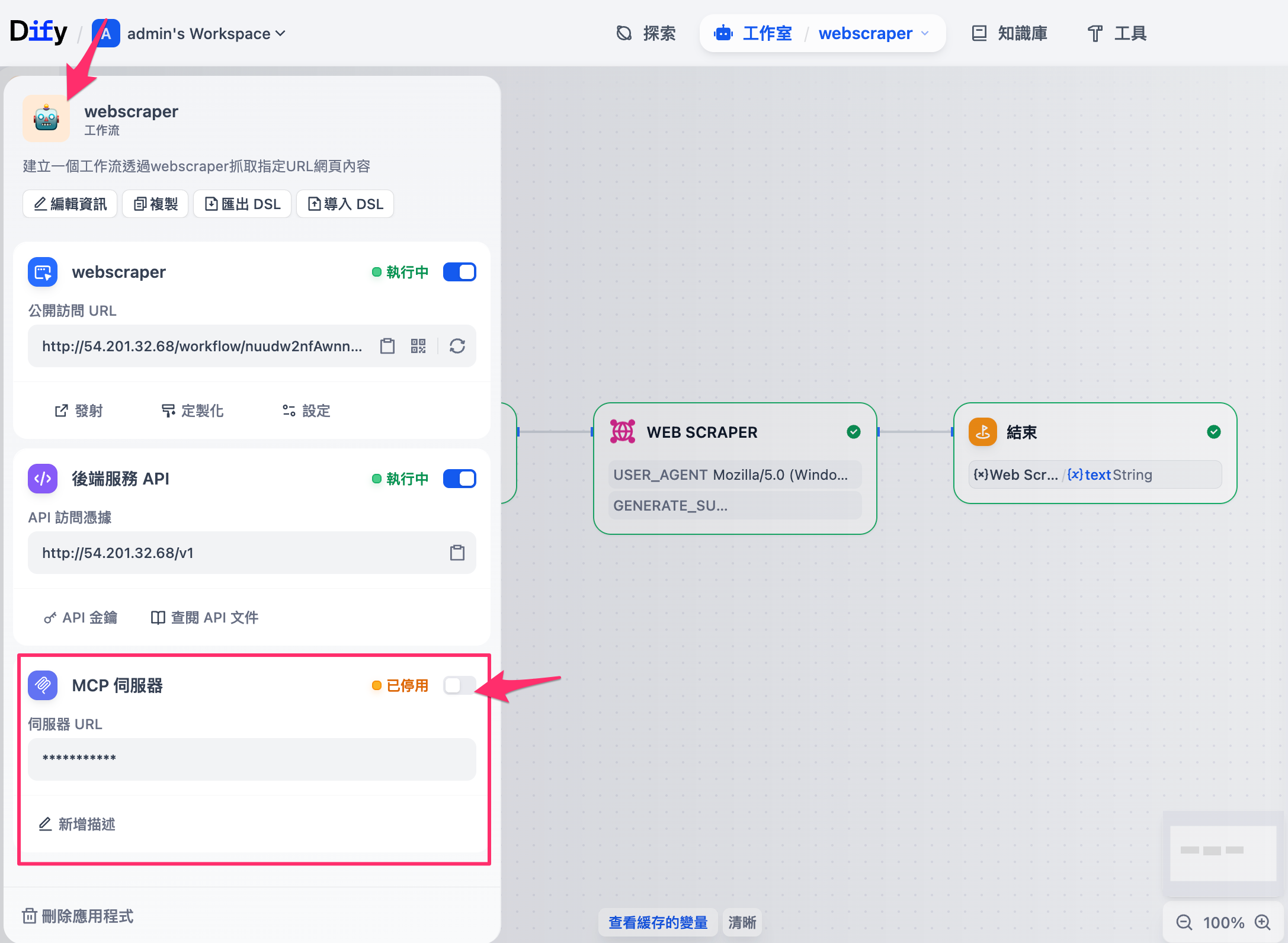The image size is (1288, 943).
Task: Open the 100% zoom level menu
Action: 1223,922
